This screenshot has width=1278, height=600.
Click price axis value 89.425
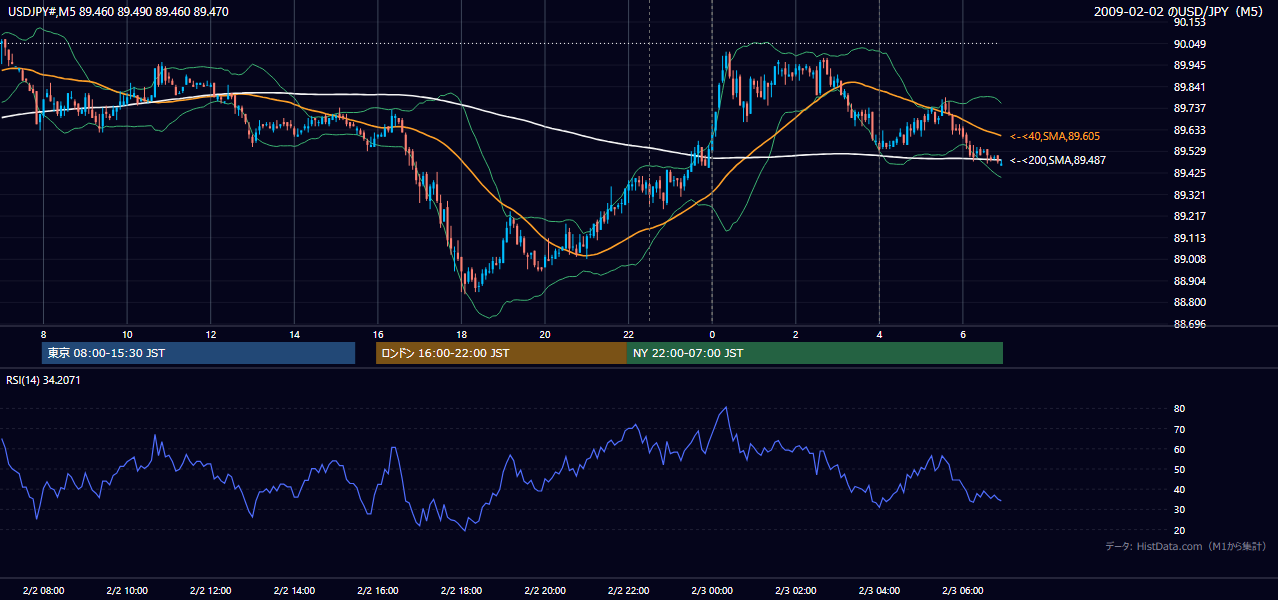tap(1191, 173)
